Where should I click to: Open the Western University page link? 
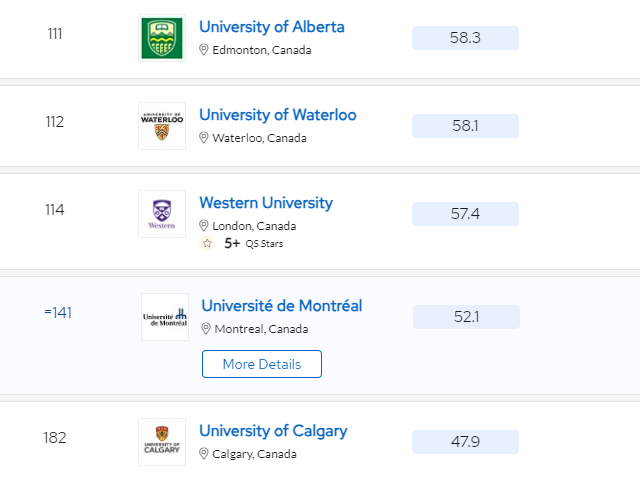click(265, 203)
